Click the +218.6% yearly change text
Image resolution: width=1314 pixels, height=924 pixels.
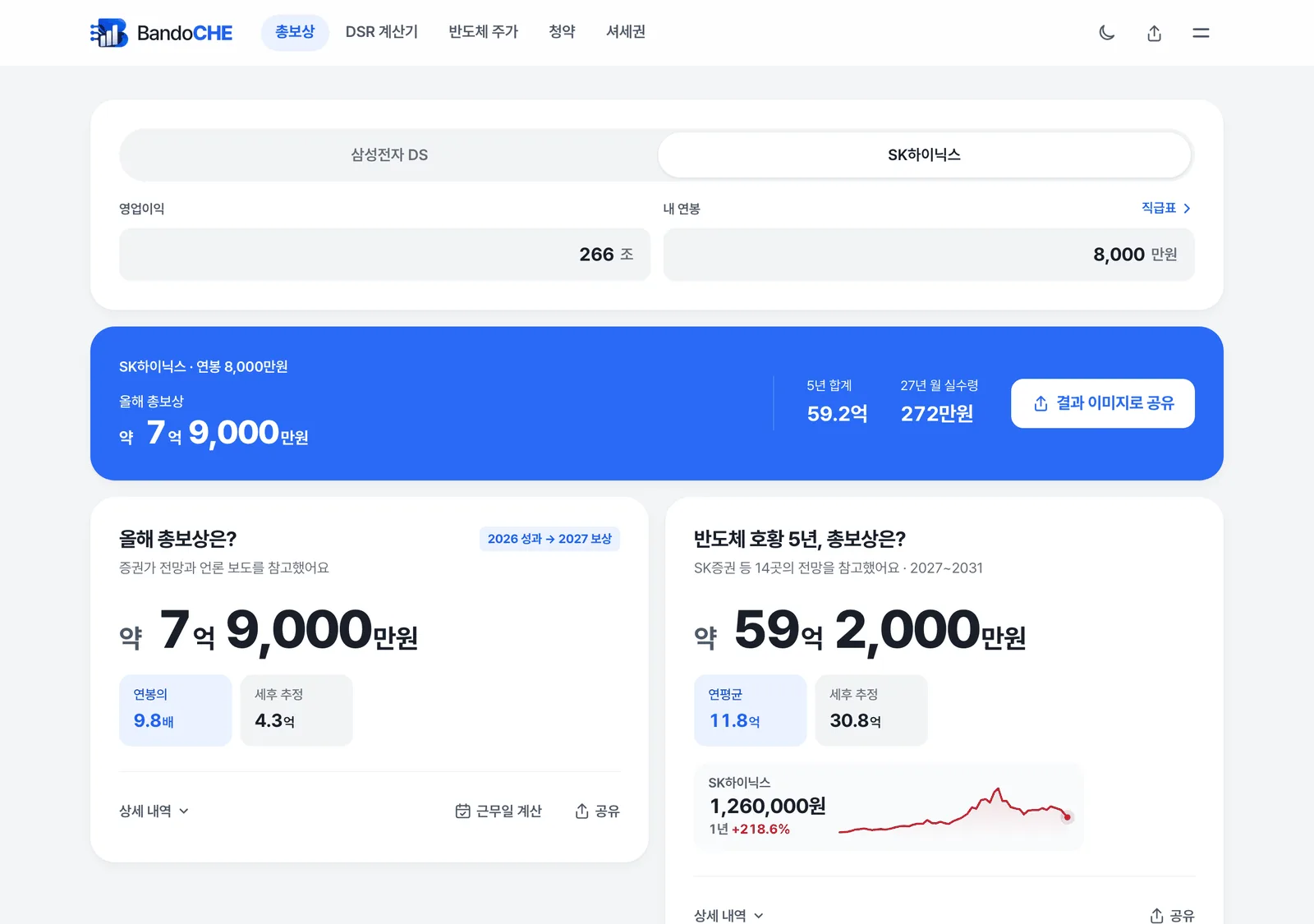pyautogui.click(x=760, y=830)
